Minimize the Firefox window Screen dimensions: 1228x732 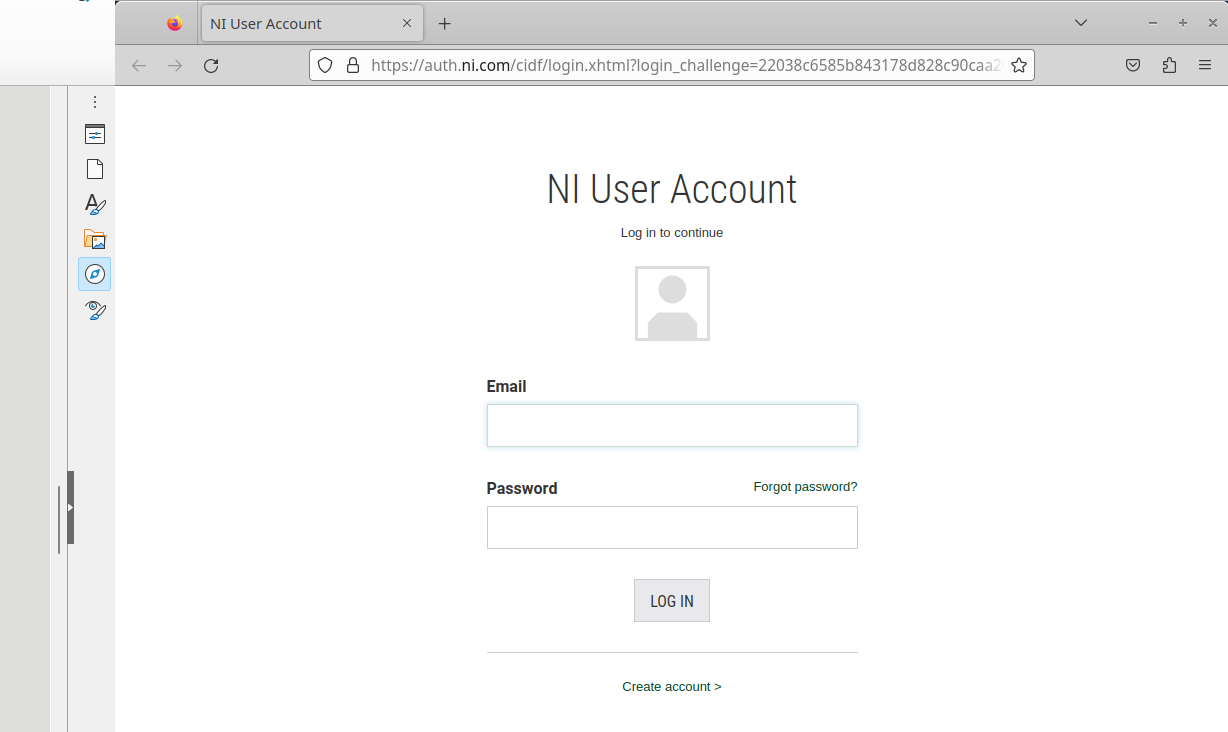[1153, 23]
